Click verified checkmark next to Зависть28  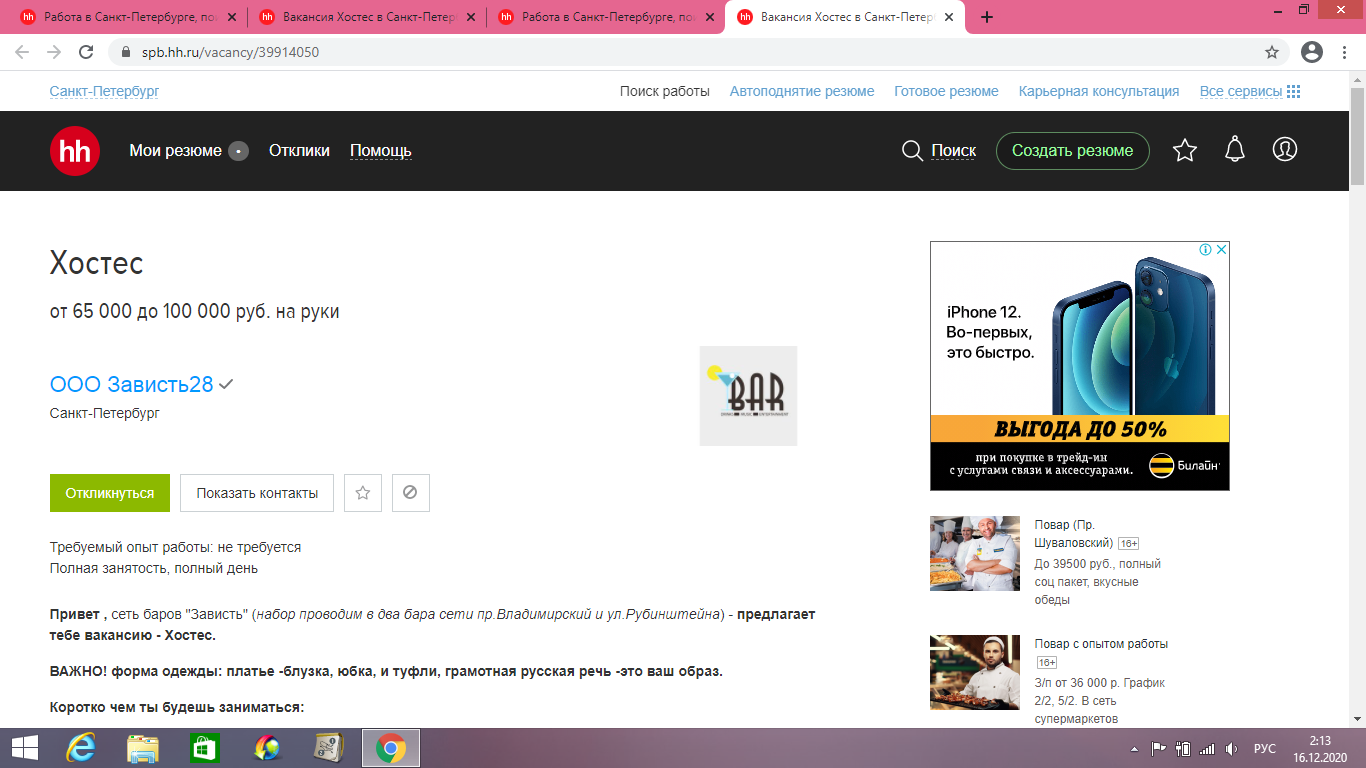pos(227,384)
